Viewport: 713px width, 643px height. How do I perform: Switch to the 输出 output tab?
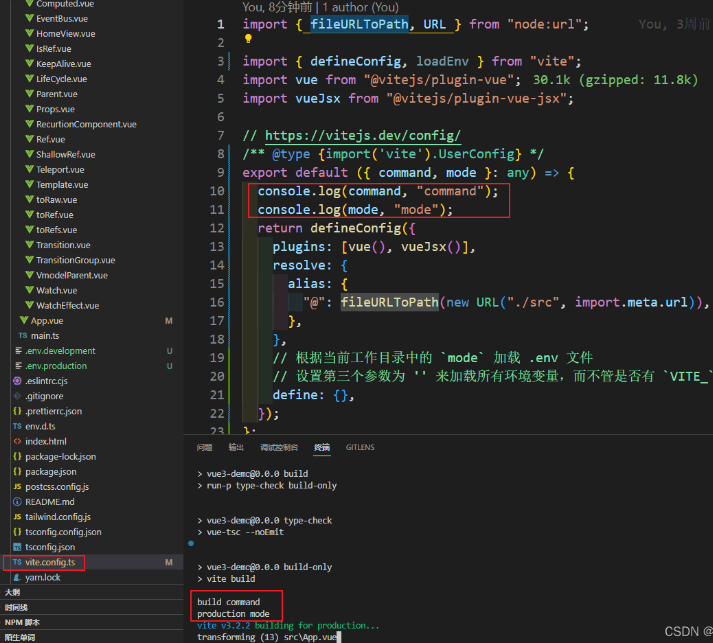click(x=236, y=447)
